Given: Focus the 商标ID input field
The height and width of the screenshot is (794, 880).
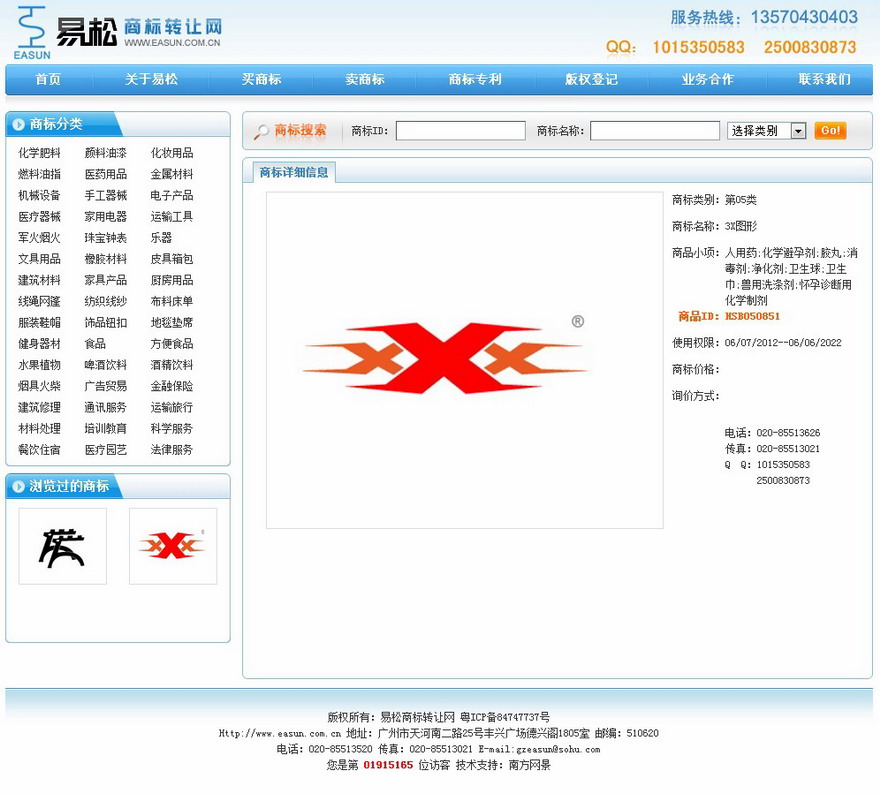Looking at the screenshot, I should coord(461,131).
